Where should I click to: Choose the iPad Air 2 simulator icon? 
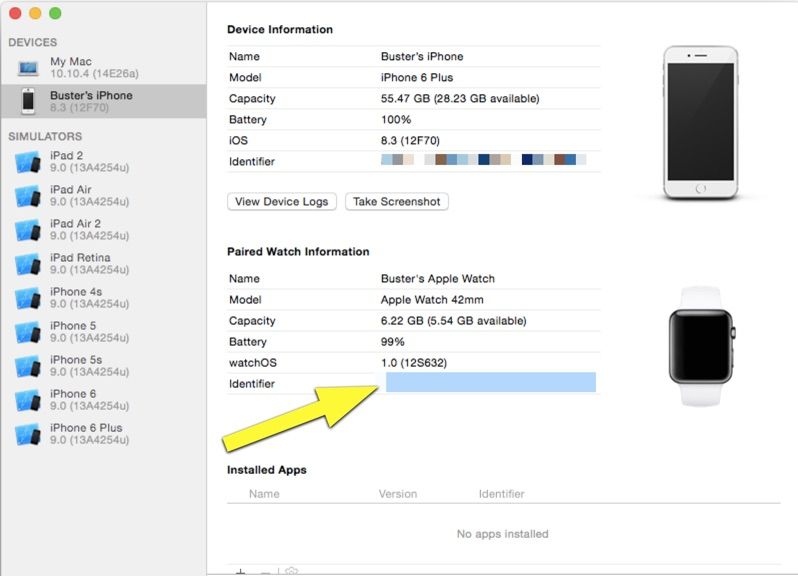[27, 231]
